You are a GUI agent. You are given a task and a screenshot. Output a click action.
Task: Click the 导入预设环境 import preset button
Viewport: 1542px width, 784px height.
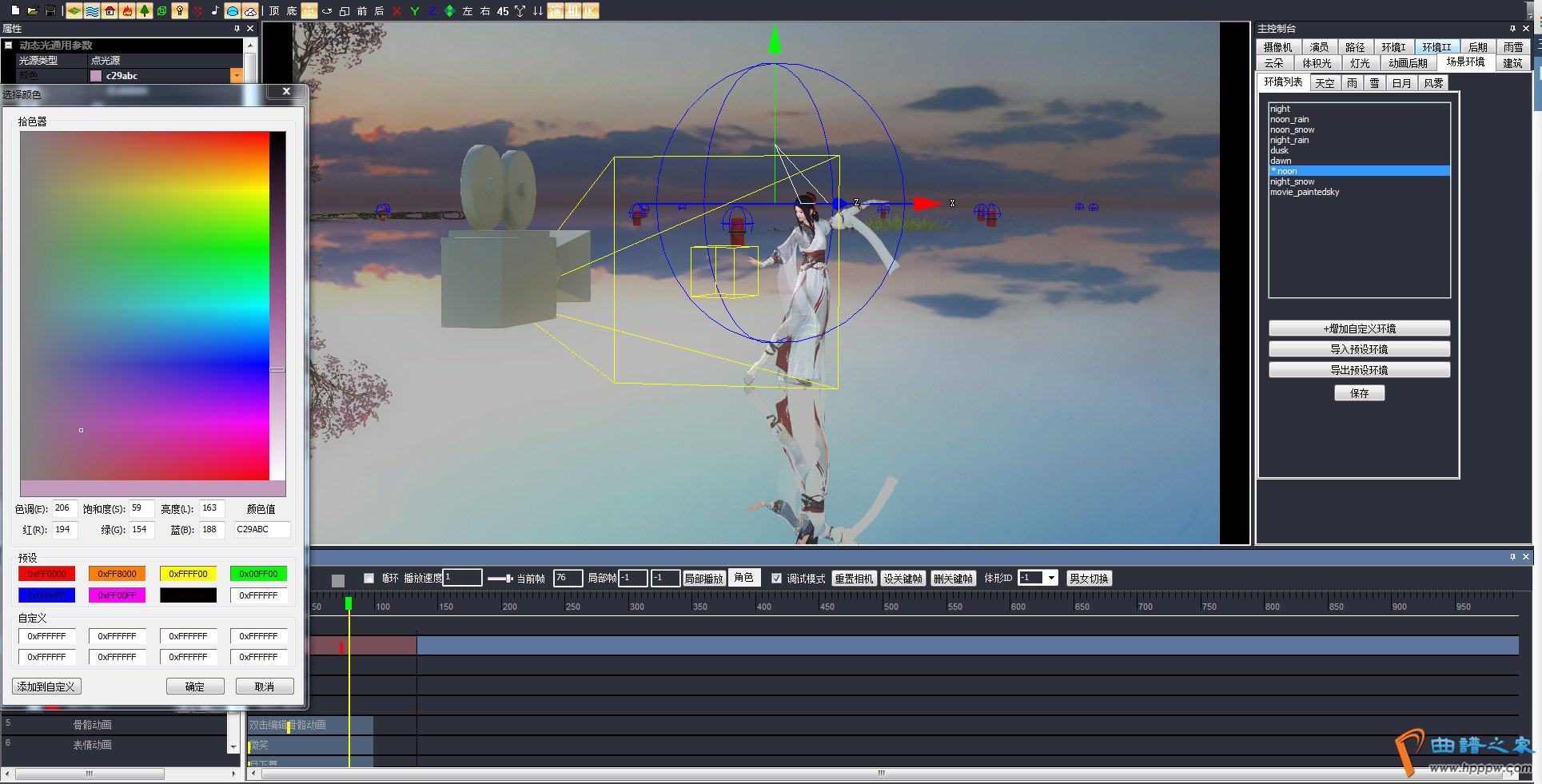1359,349
